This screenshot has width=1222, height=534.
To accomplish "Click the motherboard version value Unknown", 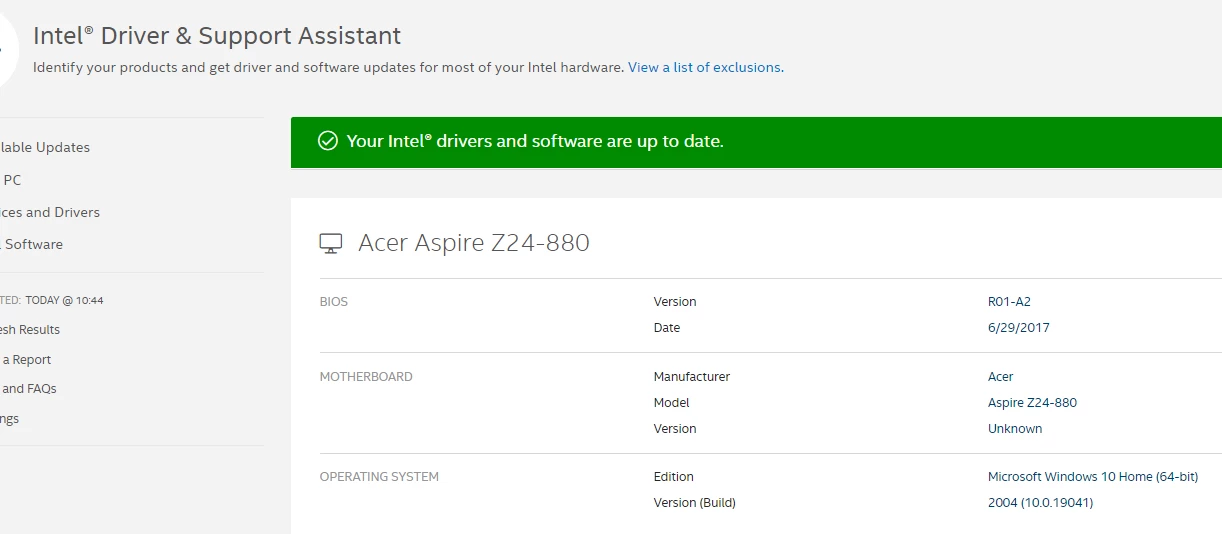I will [1015, 428].
